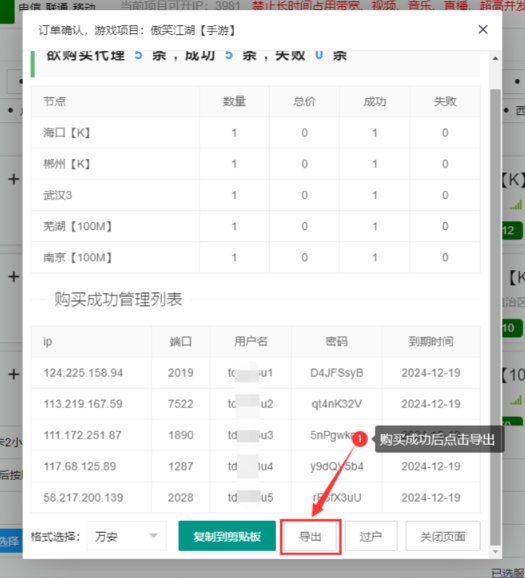
Task: Click the 端口 column header
Action: point(181,341)
